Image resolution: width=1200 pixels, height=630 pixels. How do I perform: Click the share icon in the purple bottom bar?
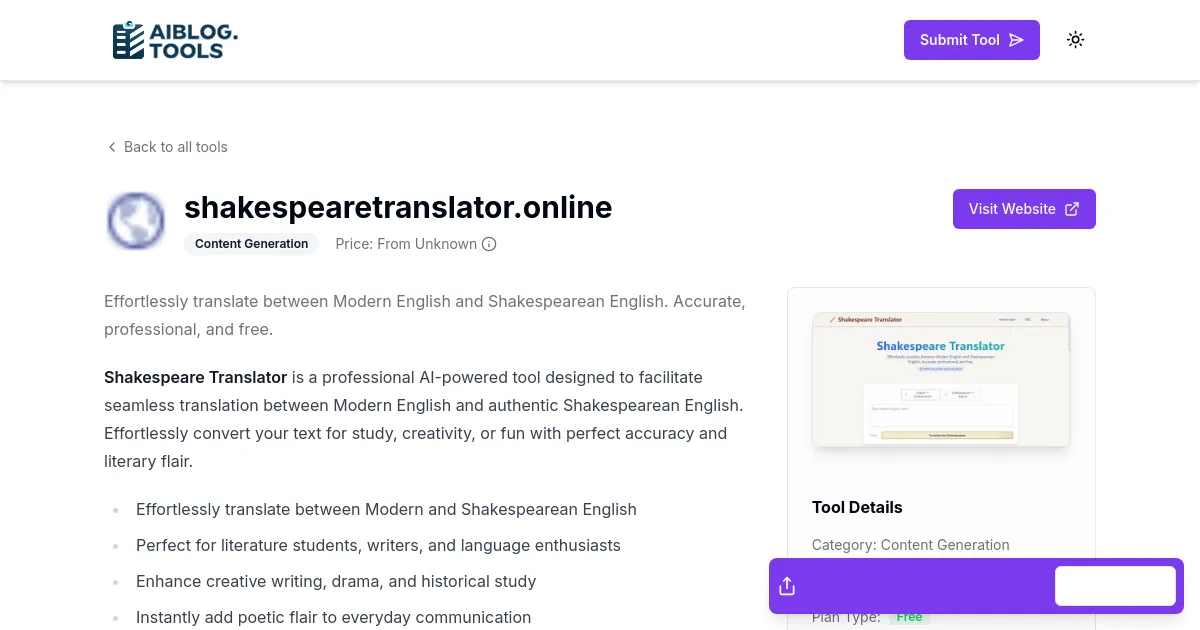coord(787,585)
